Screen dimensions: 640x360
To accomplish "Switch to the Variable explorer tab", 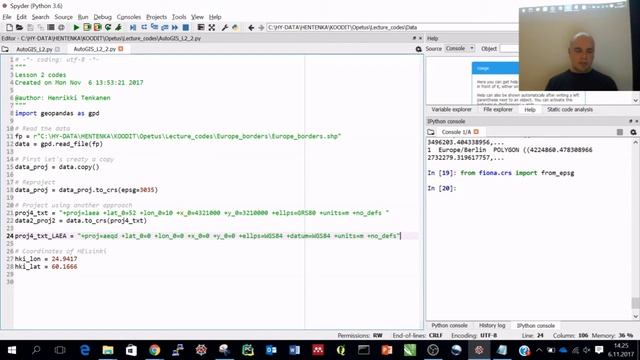I will coord(451,109).
